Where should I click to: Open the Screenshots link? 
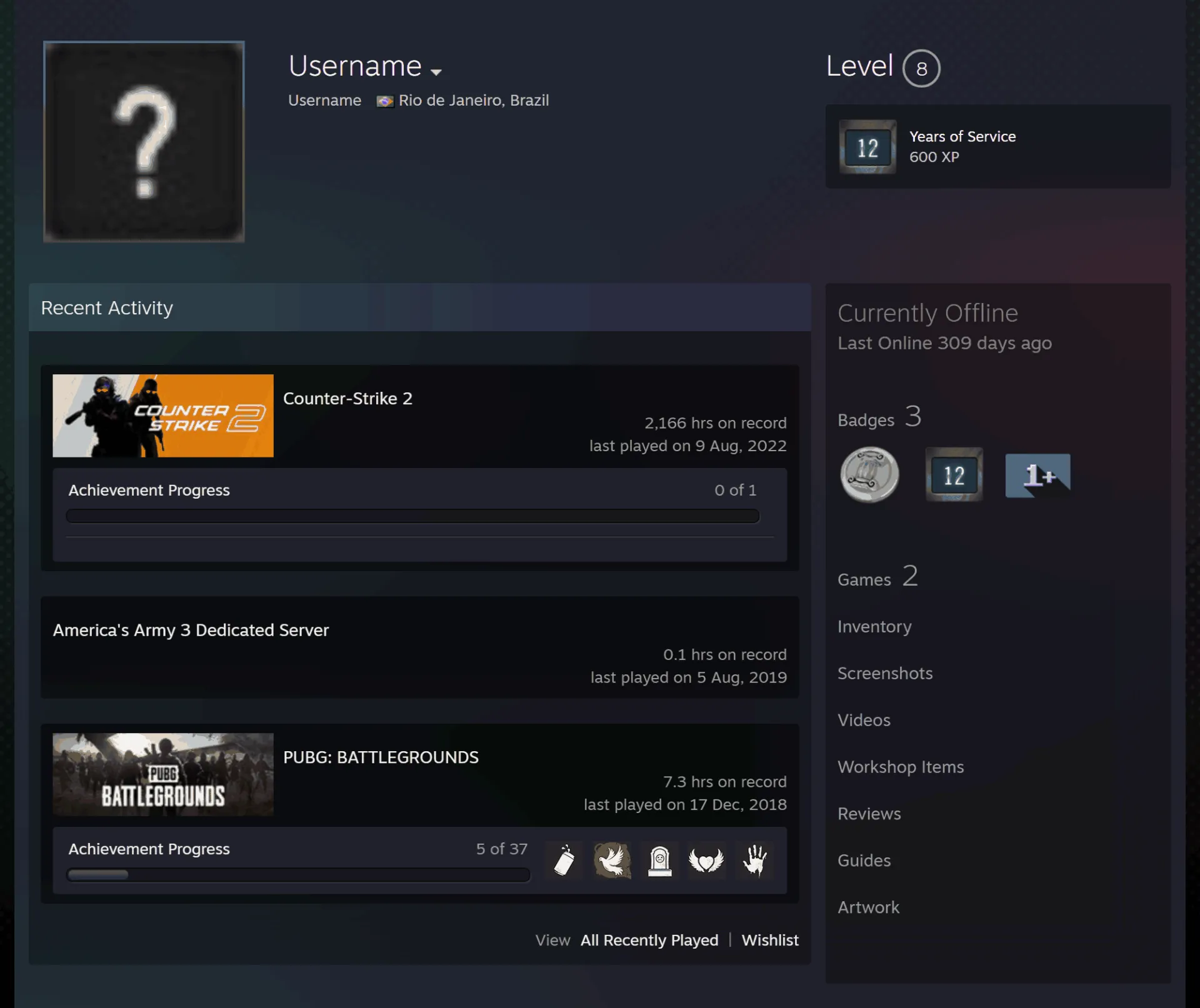(885, 674)
